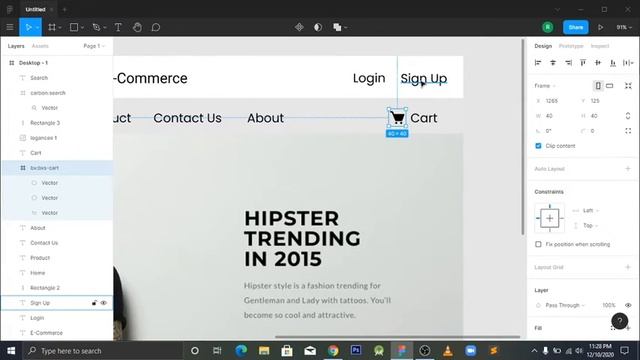Click the Present play icon
Image resolution: width=640 pixels, height=360 pixels.
tap(600, 27)
